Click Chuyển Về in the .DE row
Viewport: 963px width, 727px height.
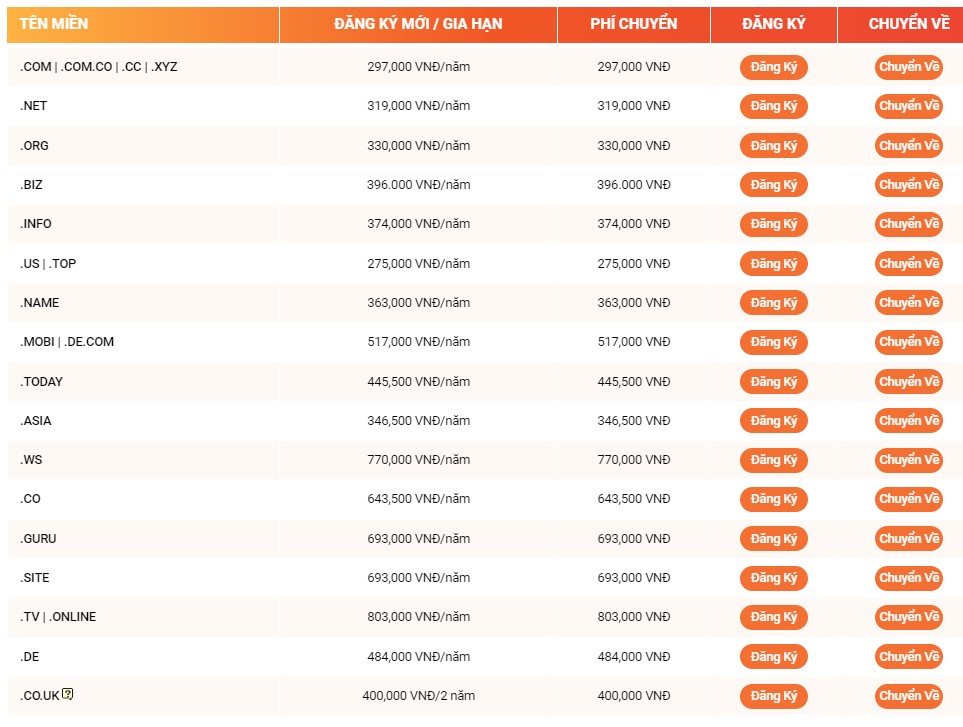tap(908, 656)
